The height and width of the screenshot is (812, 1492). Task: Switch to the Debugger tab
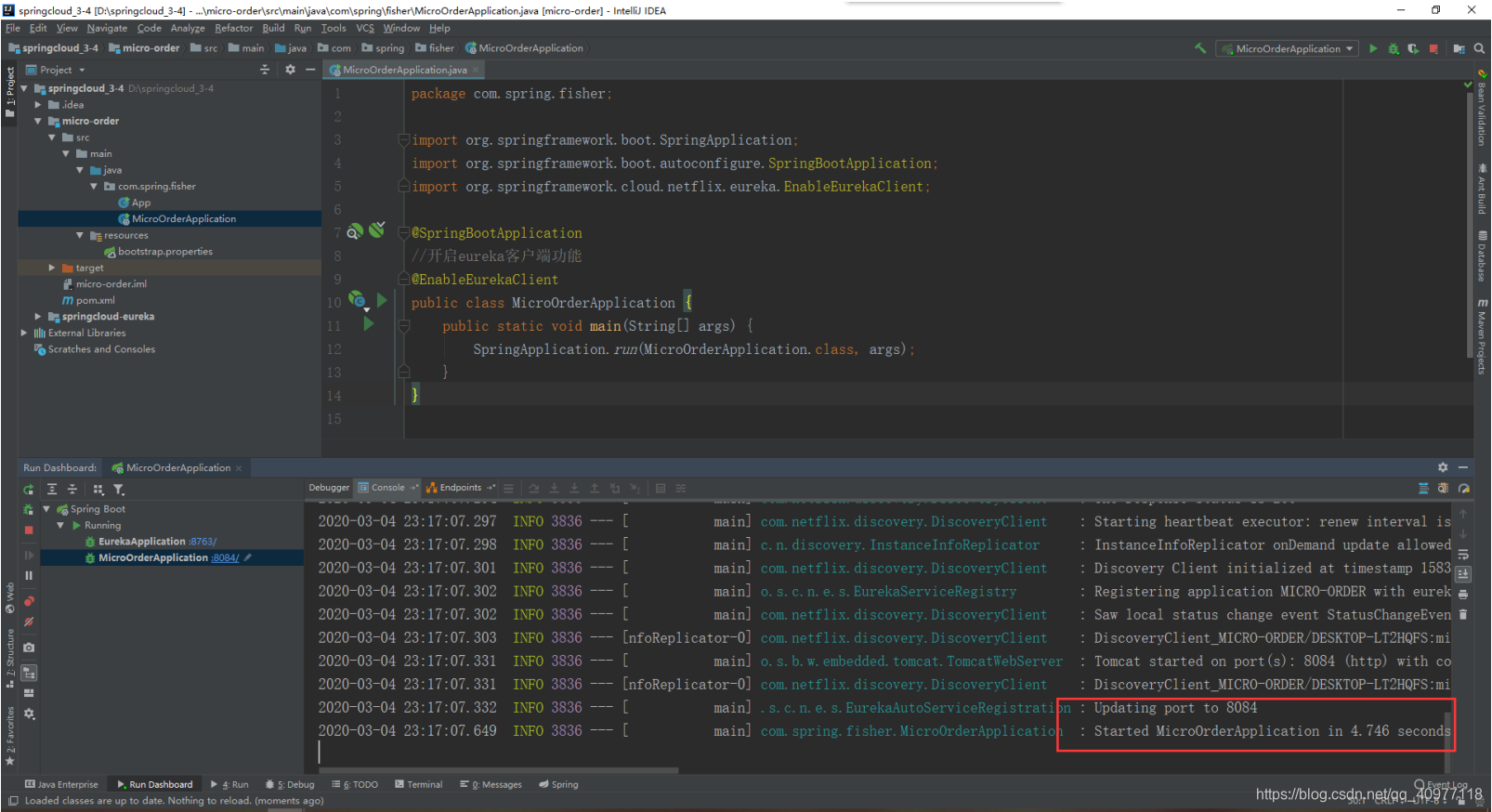click(x=329, y=488)
